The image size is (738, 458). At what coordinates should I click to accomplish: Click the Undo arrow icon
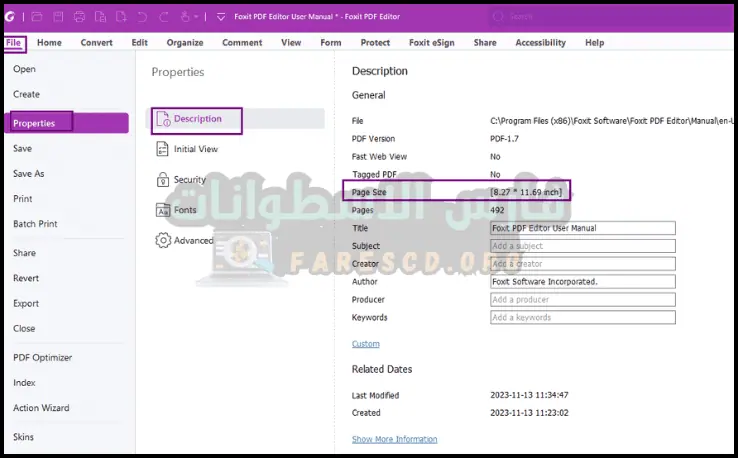(x=141, y=17)
